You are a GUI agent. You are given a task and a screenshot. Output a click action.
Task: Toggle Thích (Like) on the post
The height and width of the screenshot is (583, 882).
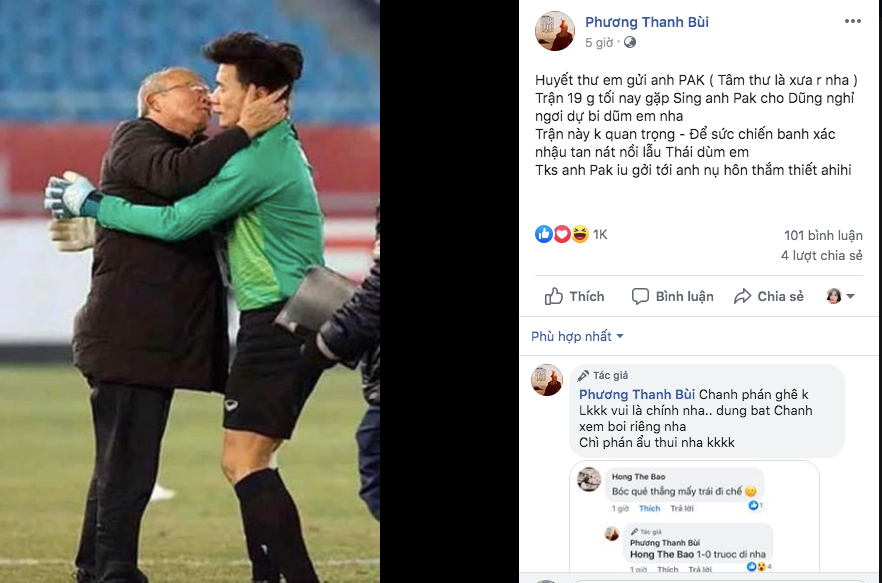click(575, 296)
